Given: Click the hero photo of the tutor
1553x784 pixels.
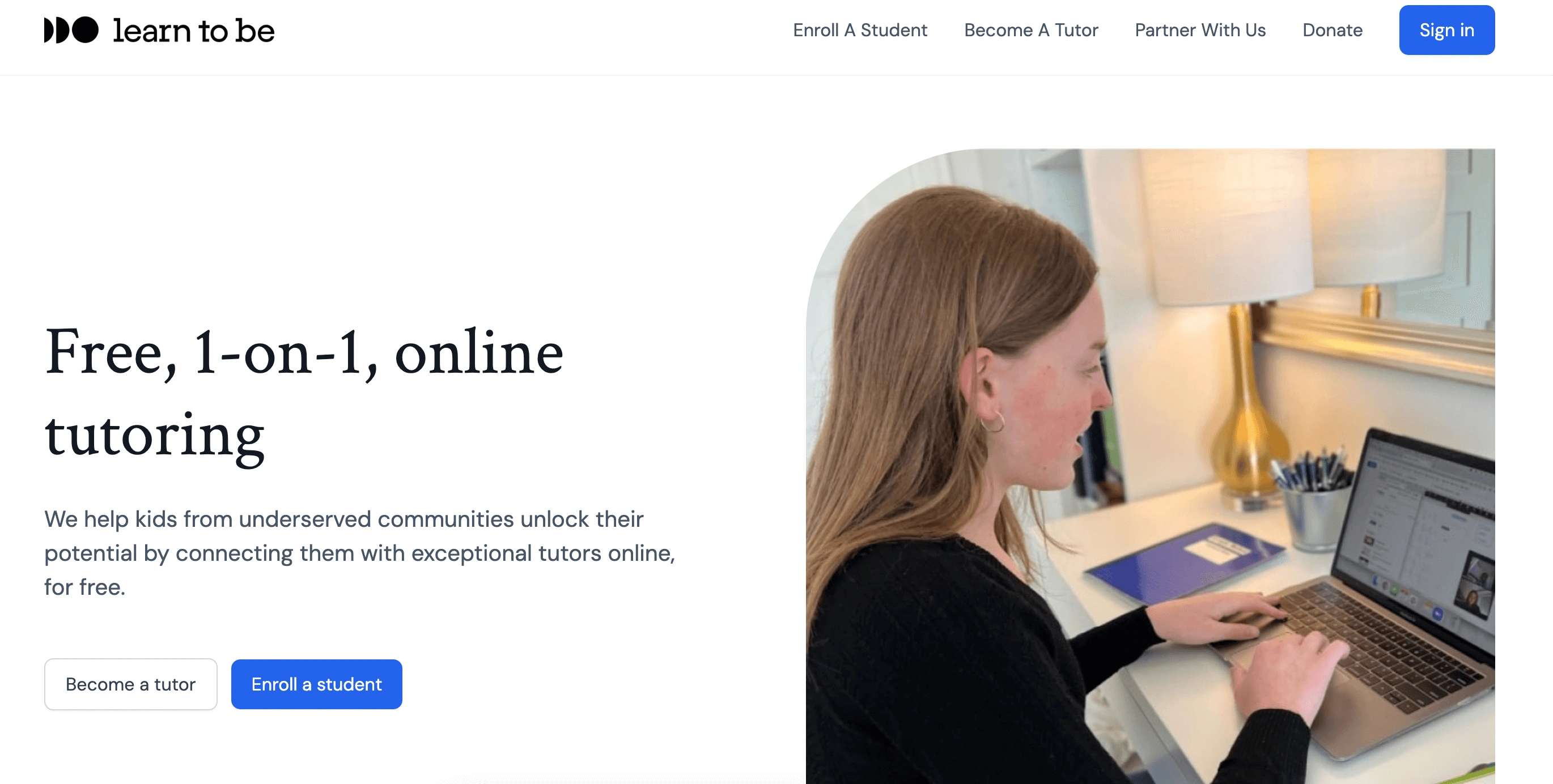Looking at the screenshot, I should click(1149, 466).
